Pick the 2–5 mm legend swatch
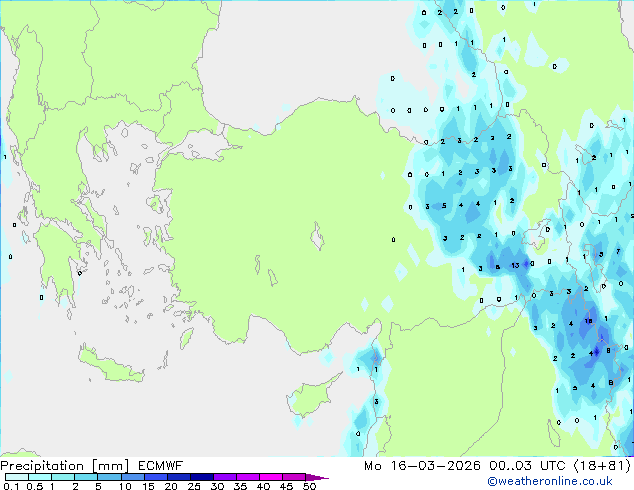 pyautogui.click(x=86, y=477)
